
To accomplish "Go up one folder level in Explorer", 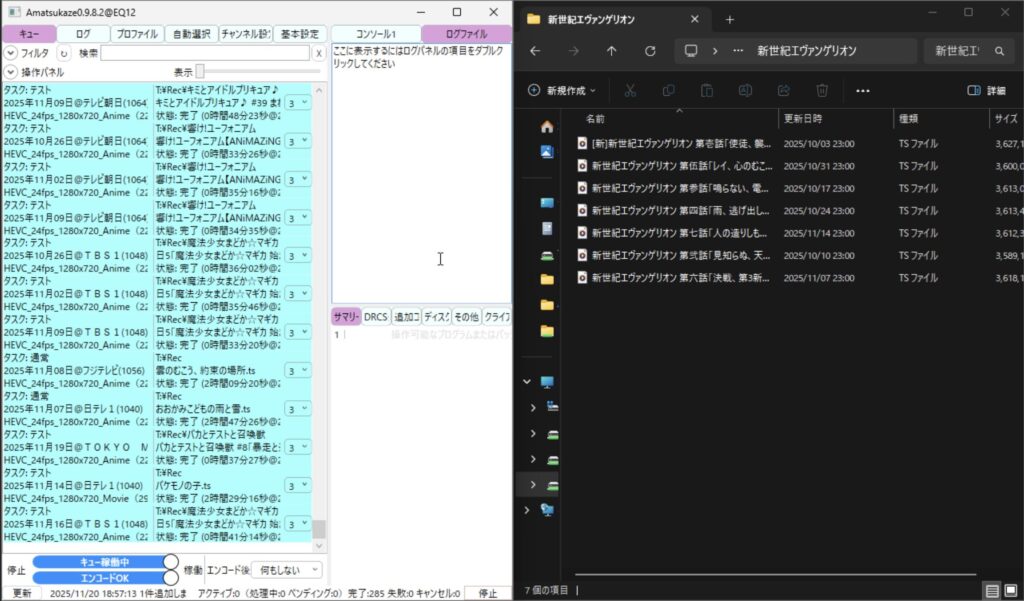I will 612,51.
